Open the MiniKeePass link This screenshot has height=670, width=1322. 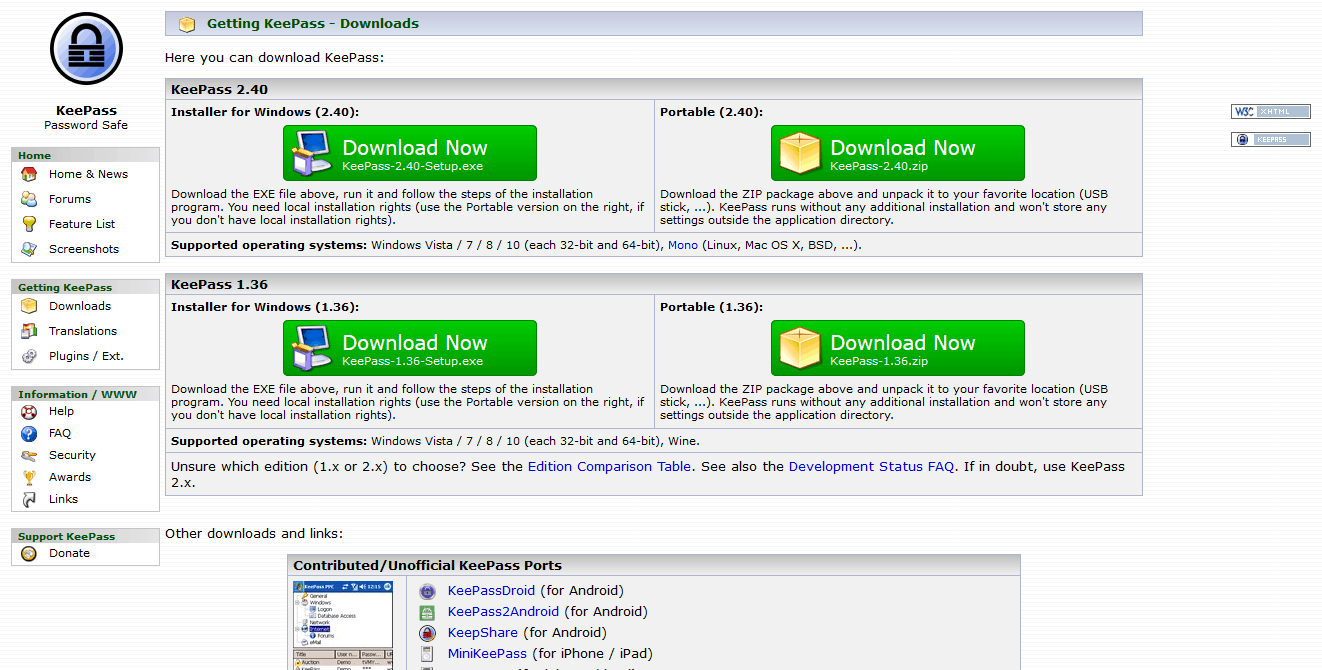click(x=487, y=654)
